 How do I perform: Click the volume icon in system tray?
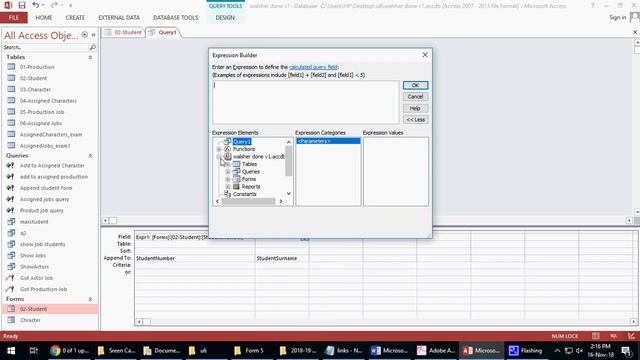click(x=579, y=351)
